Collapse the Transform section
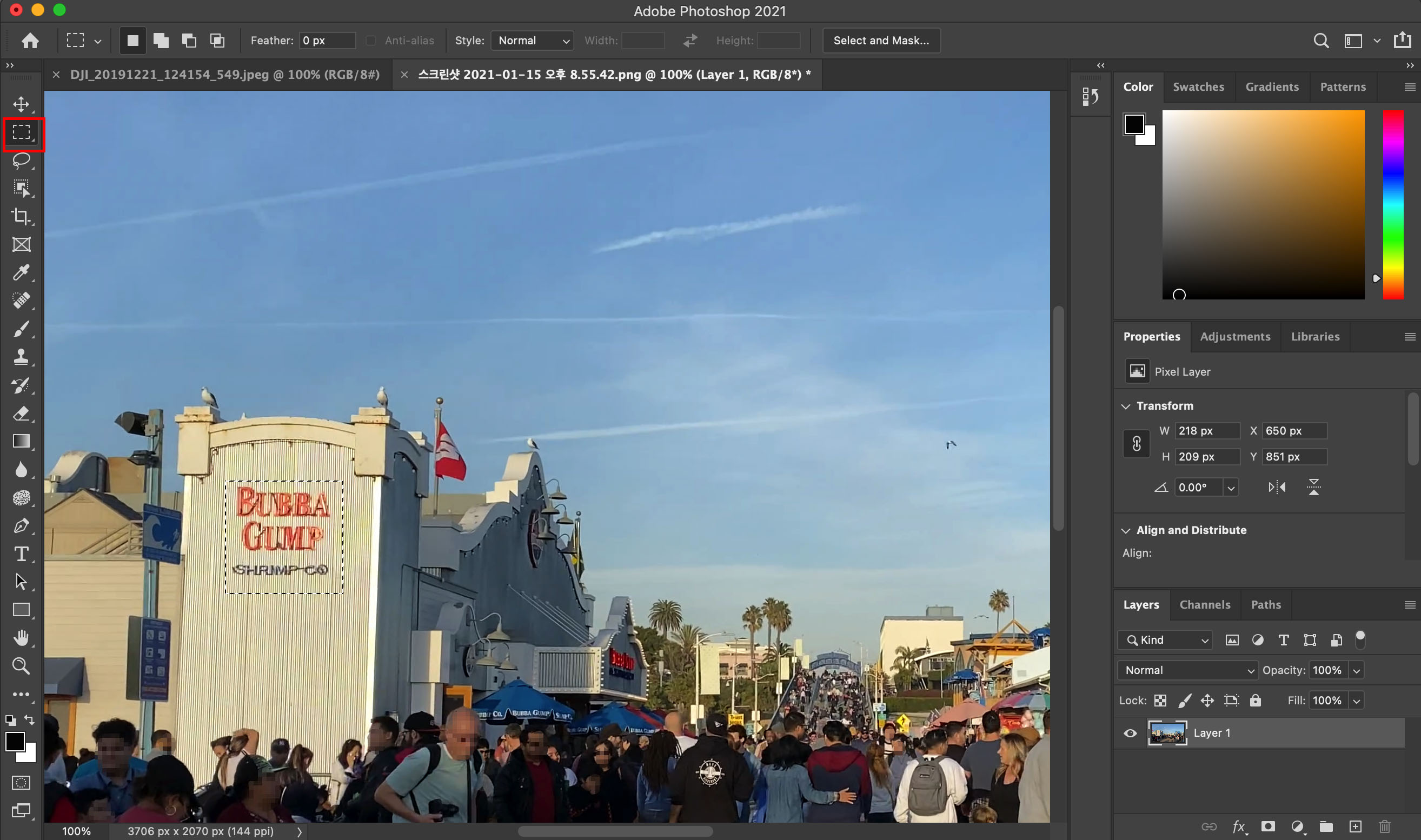Image resolution: width=1421 pixels, height=840 pixels. tap(1125, 406)
